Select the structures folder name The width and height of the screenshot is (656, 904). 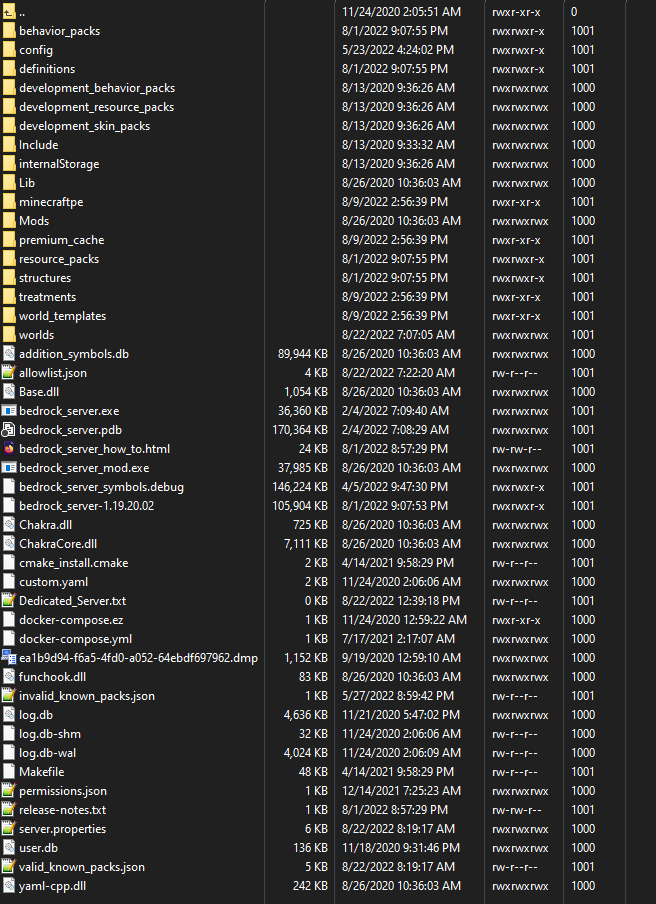click(x=45, y=278)
